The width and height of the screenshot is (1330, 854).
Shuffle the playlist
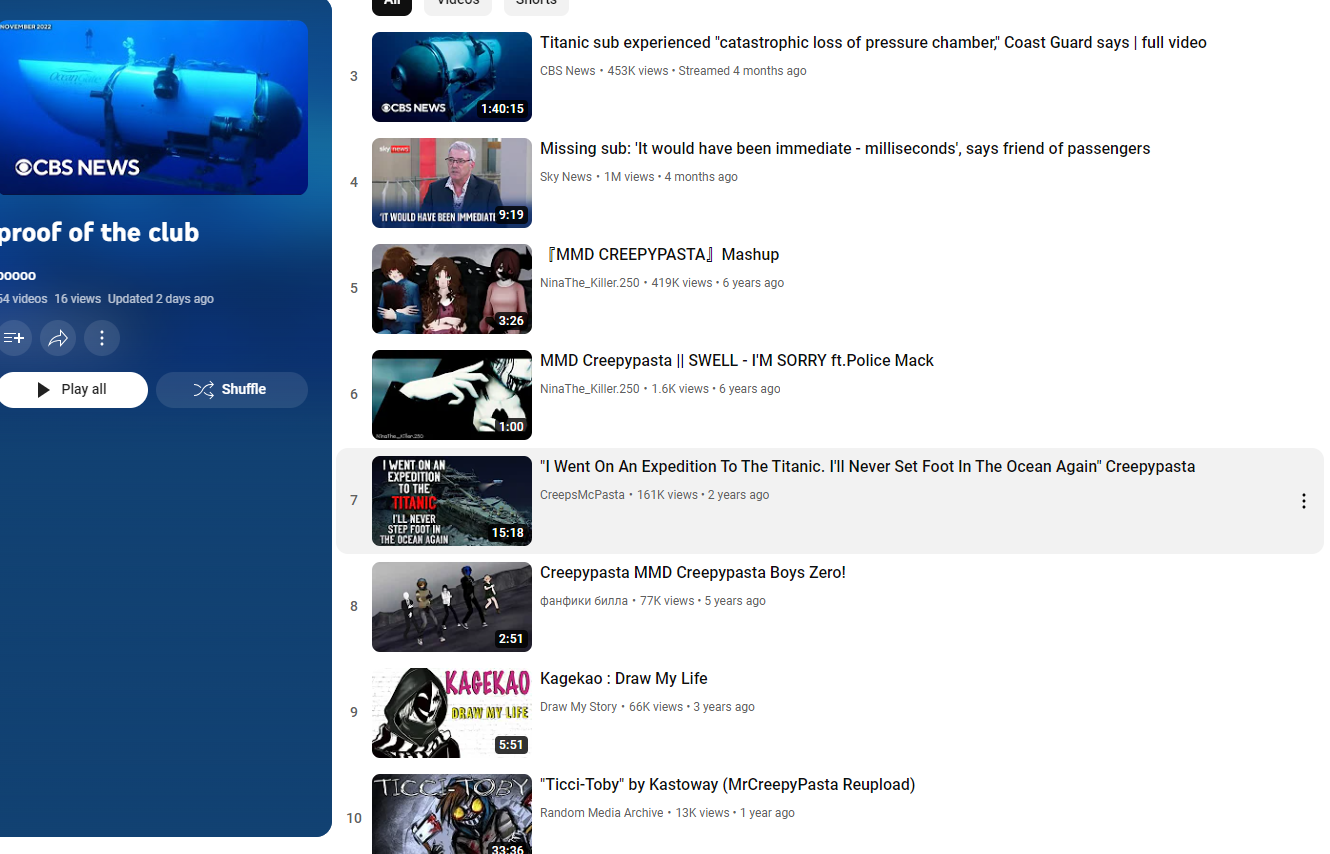[x=232, y=390]
